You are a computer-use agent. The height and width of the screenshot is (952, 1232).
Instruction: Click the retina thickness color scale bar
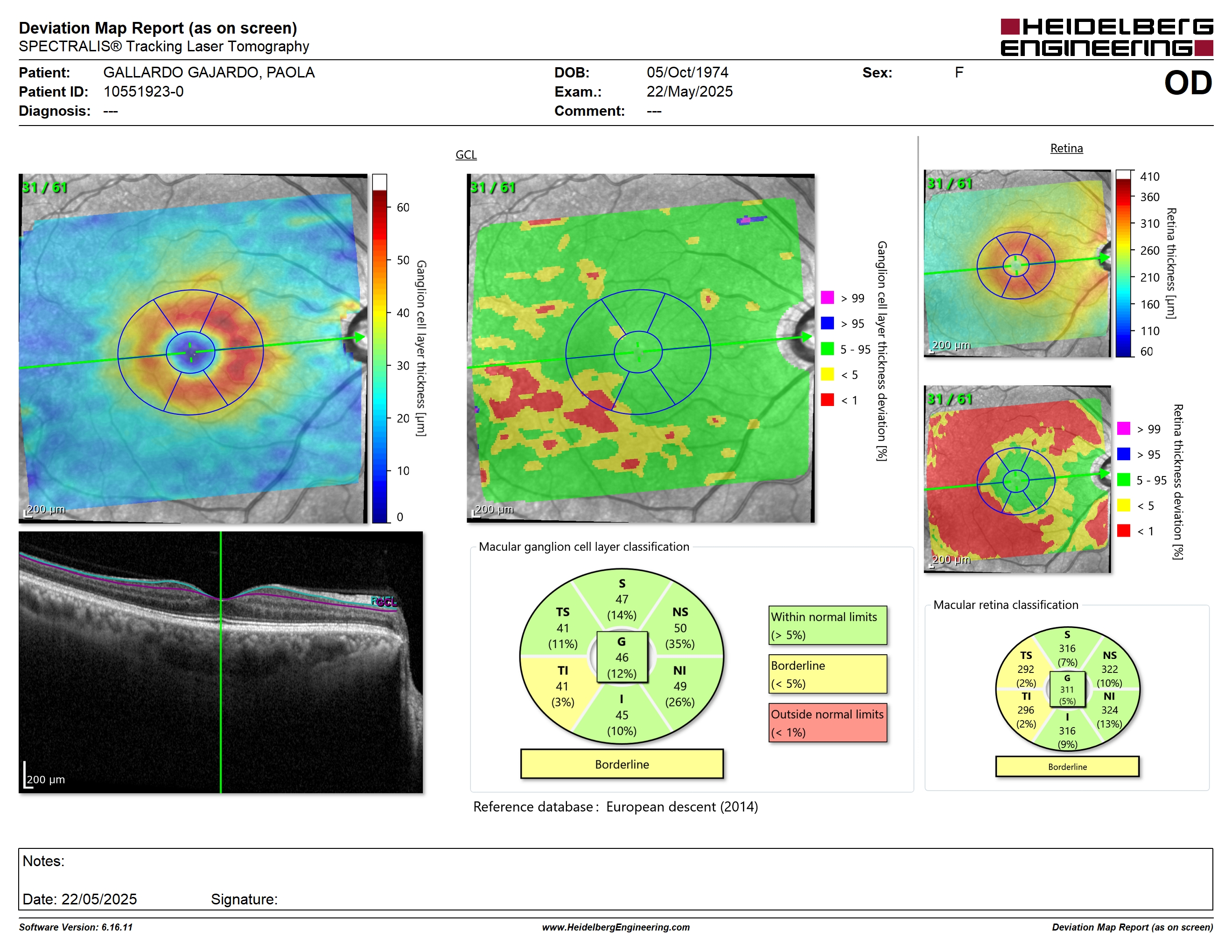(x=1124, y=263)
